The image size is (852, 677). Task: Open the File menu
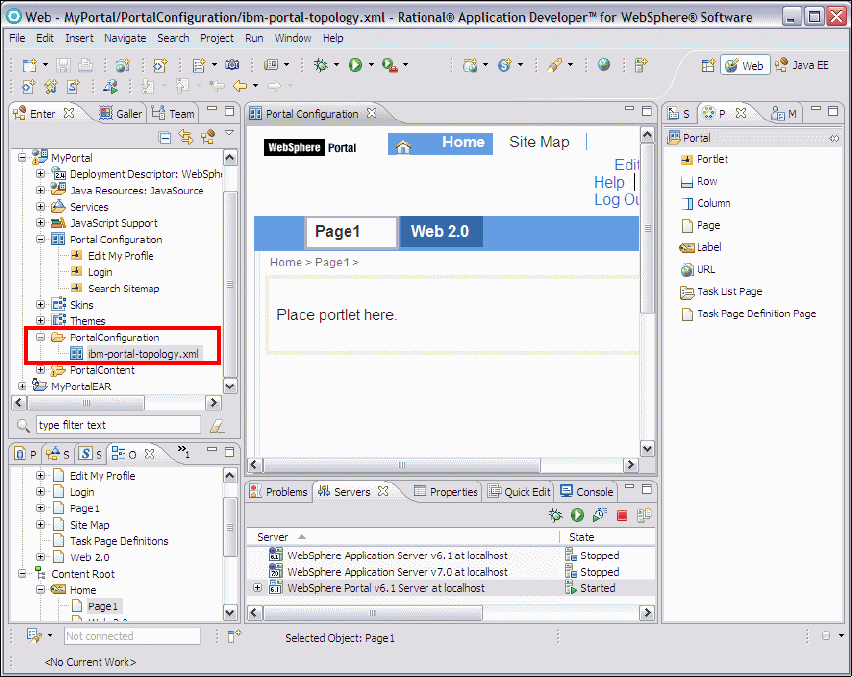pyautogui.click(x=17, y=38)
